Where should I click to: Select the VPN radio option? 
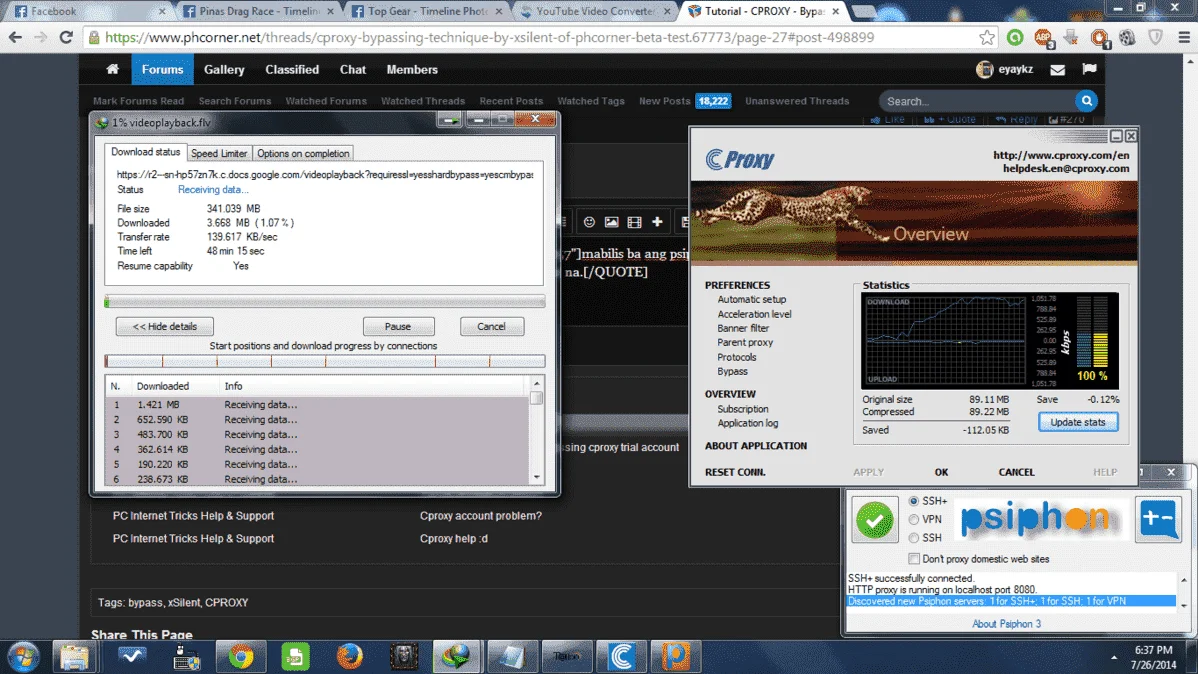913,519
